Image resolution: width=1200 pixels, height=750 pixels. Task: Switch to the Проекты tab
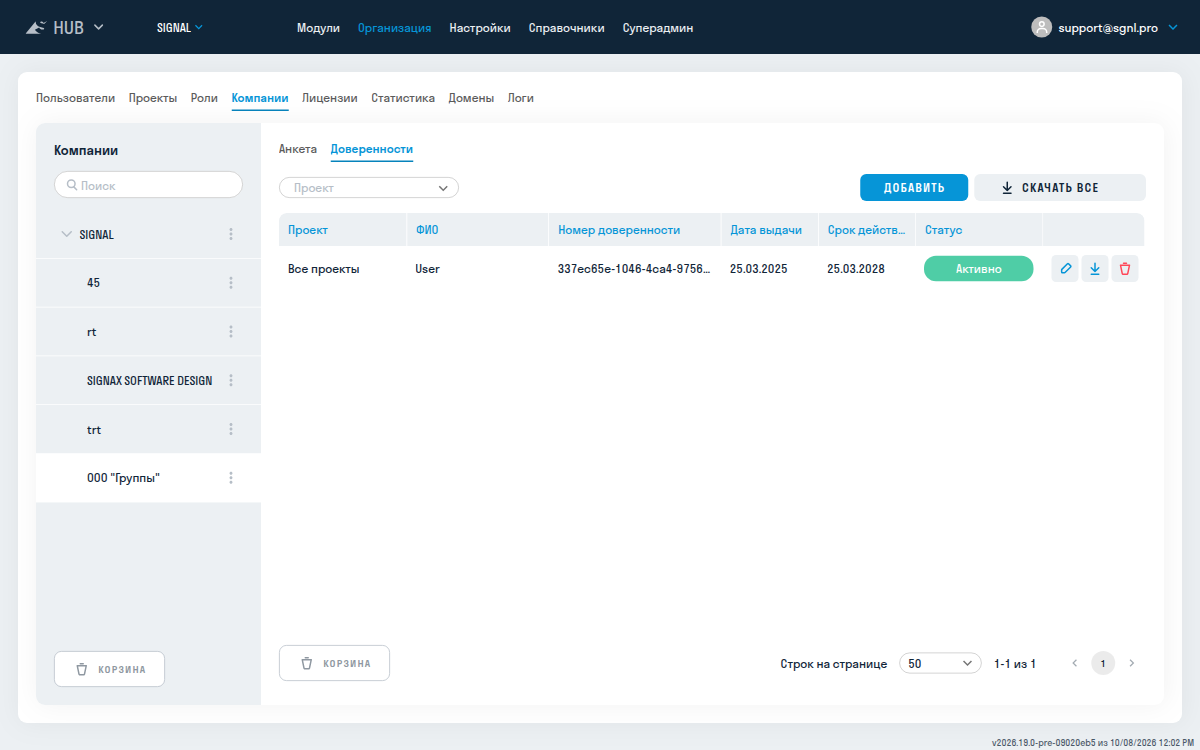point(153,98)
